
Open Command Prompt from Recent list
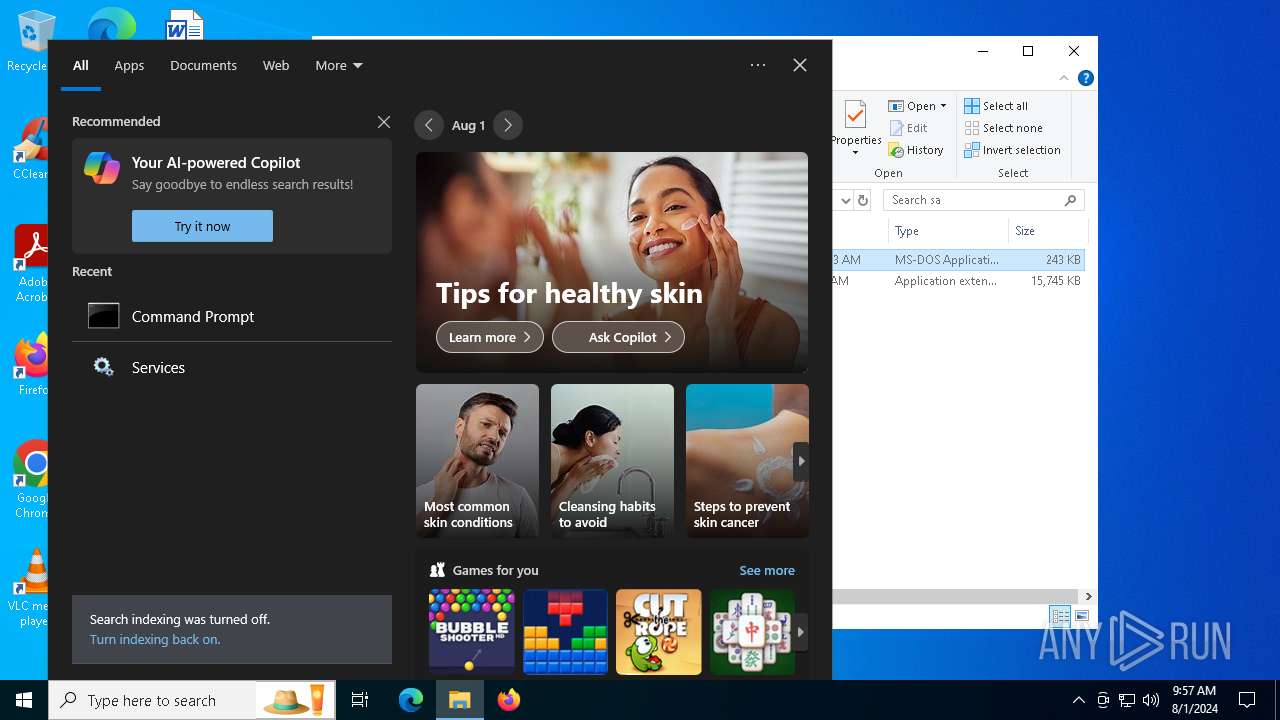point(232,316)
